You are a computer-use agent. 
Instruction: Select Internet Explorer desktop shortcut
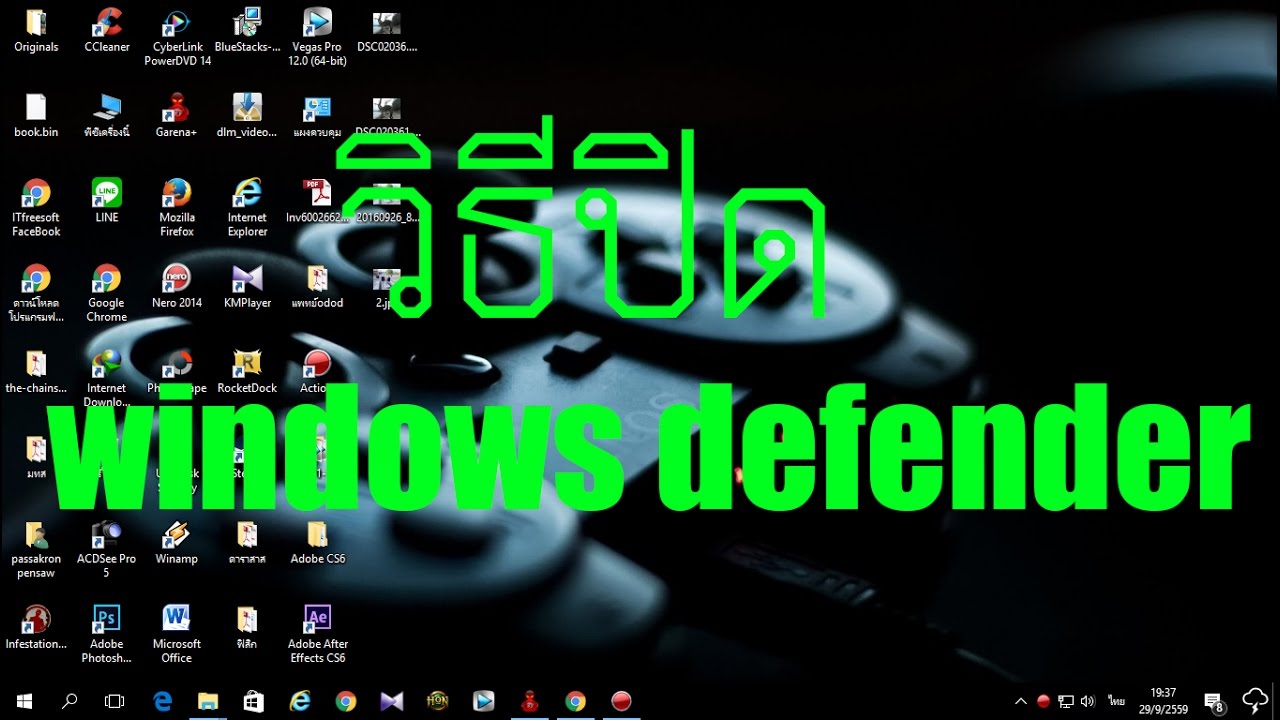tap(247, 208)
